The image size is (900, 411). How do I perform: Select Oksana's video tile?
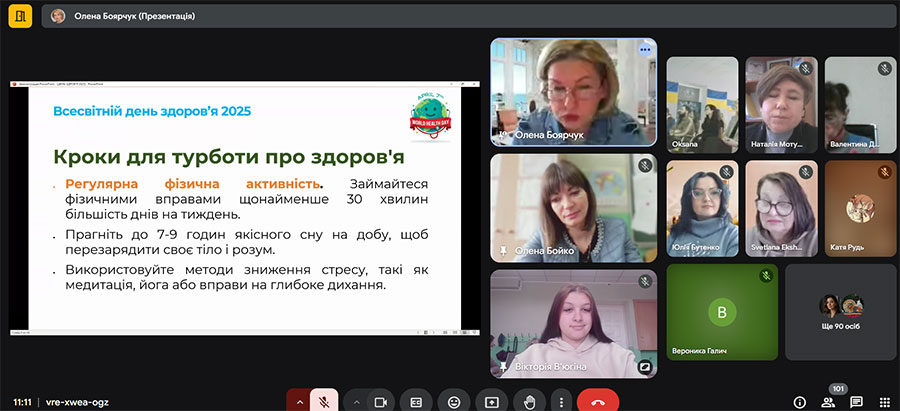703,104
